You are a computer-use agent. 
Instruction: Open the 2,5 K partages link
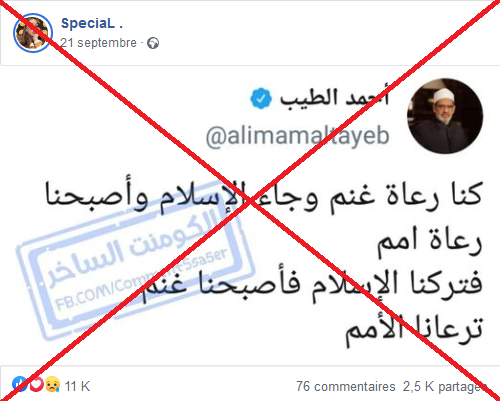(444, 386)
